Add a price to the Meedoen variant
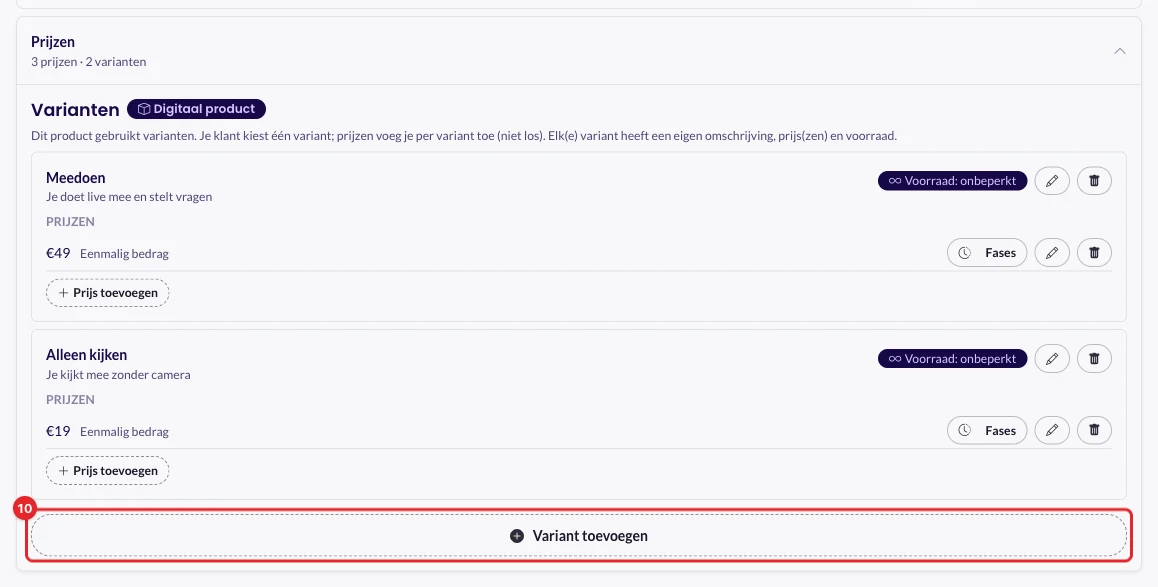The image size is (1158, 587). coord(108,292)
